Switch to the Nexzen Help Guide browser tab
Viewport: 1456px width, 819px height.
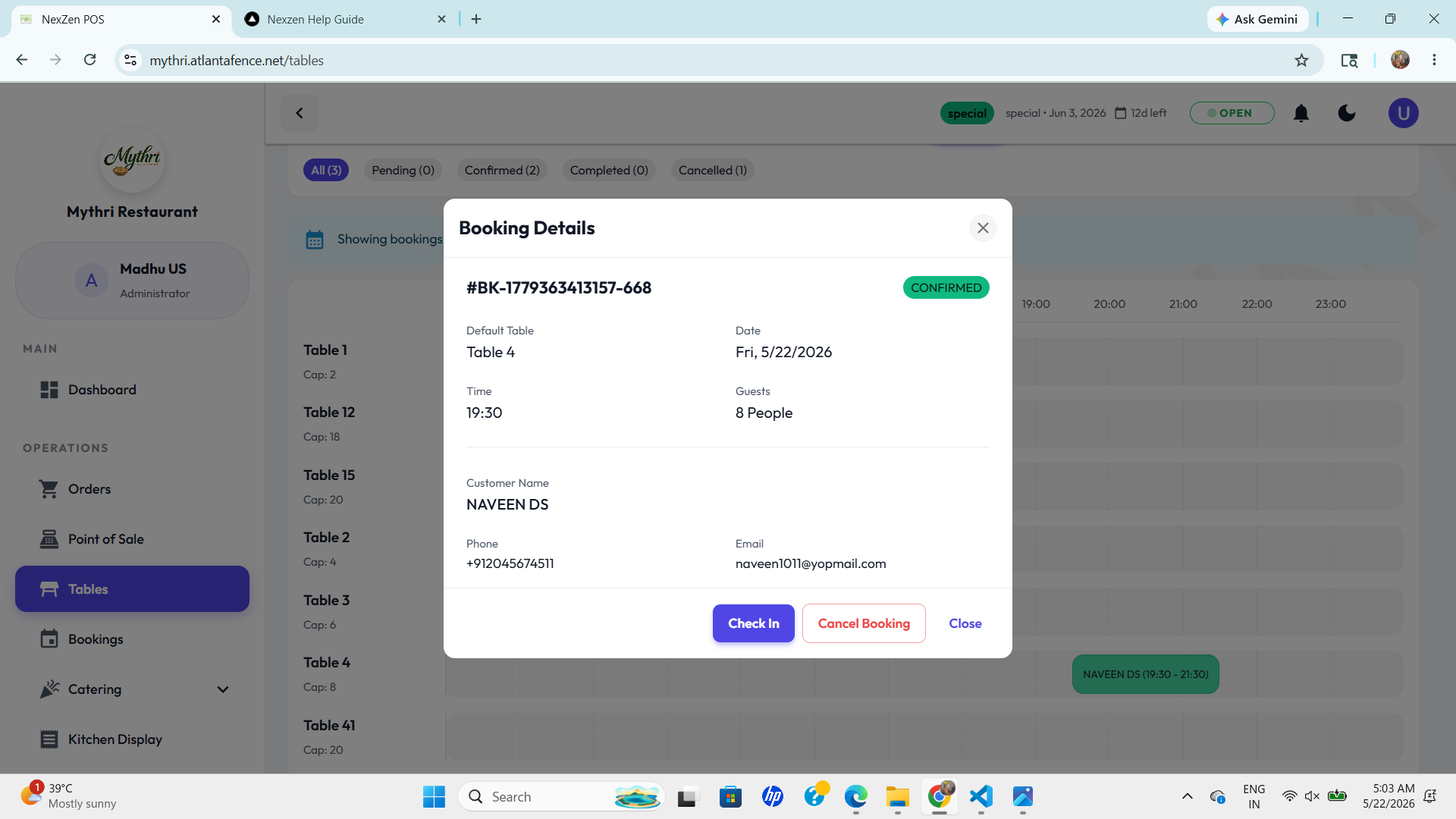[345, 19]
